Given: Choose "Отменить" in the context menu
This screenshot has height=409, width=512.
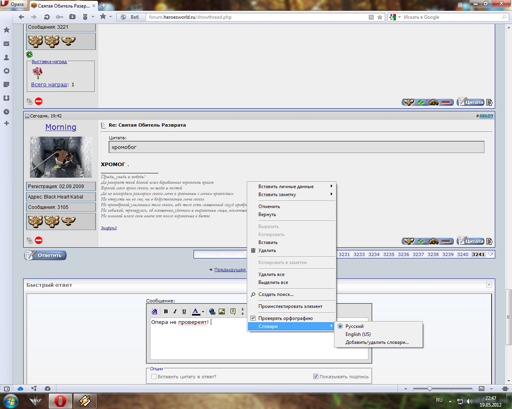Looking at the screenshot, I should point(292,206).
